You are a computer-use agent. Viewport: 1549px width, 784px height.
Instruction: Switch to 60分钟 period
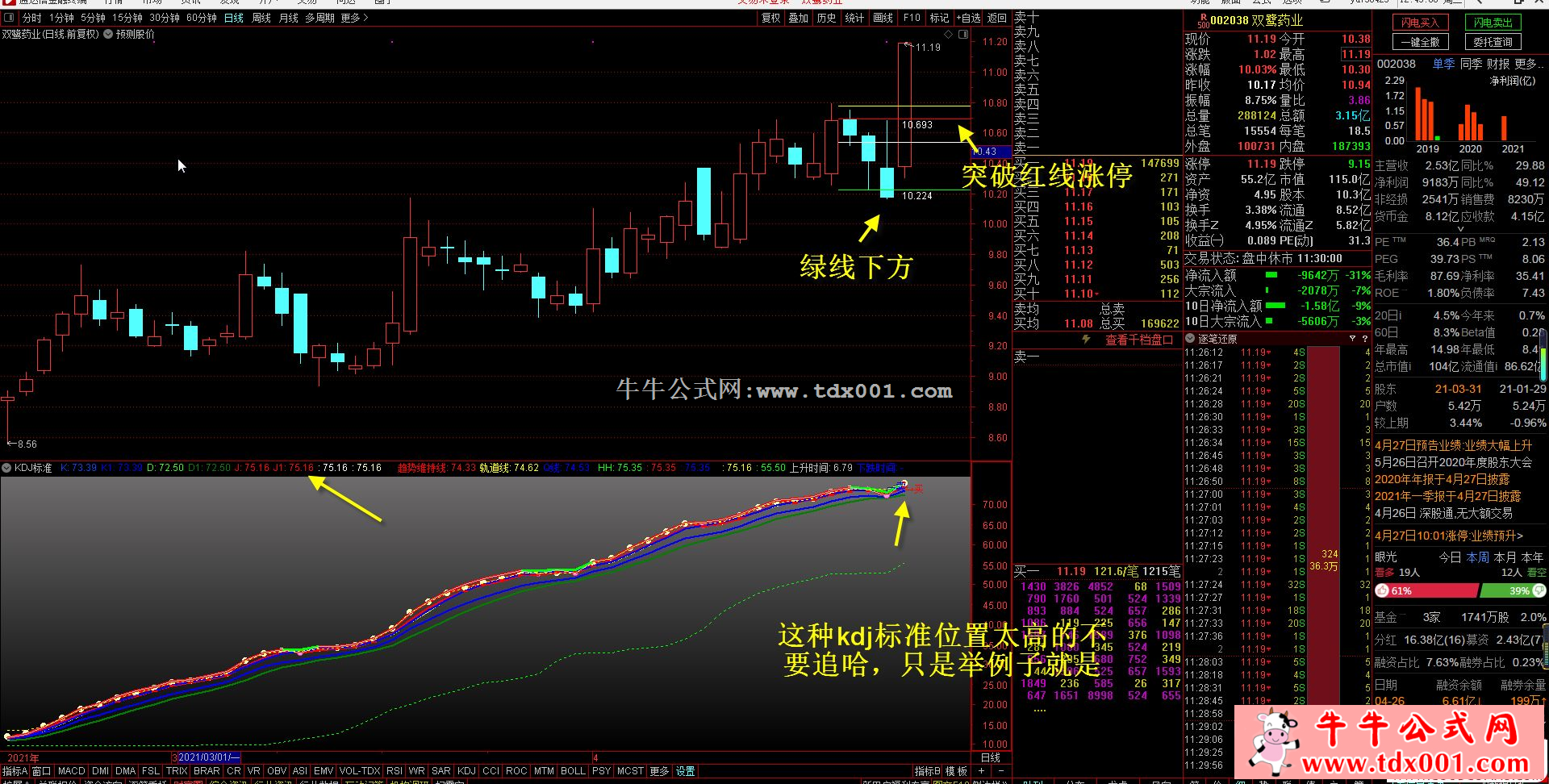[x=202, y=18]
